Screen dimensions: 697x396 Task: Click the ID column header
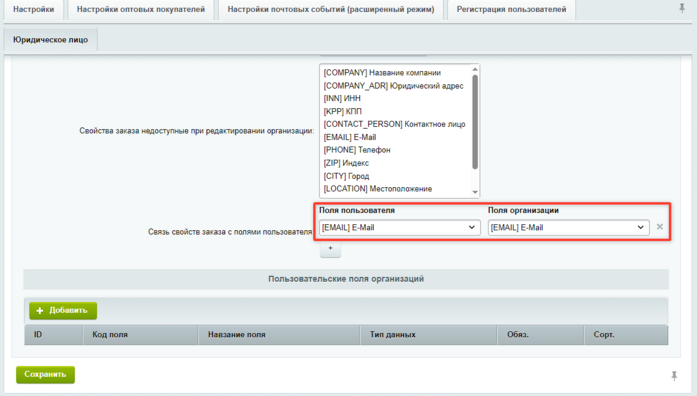[x=53, y=335]
